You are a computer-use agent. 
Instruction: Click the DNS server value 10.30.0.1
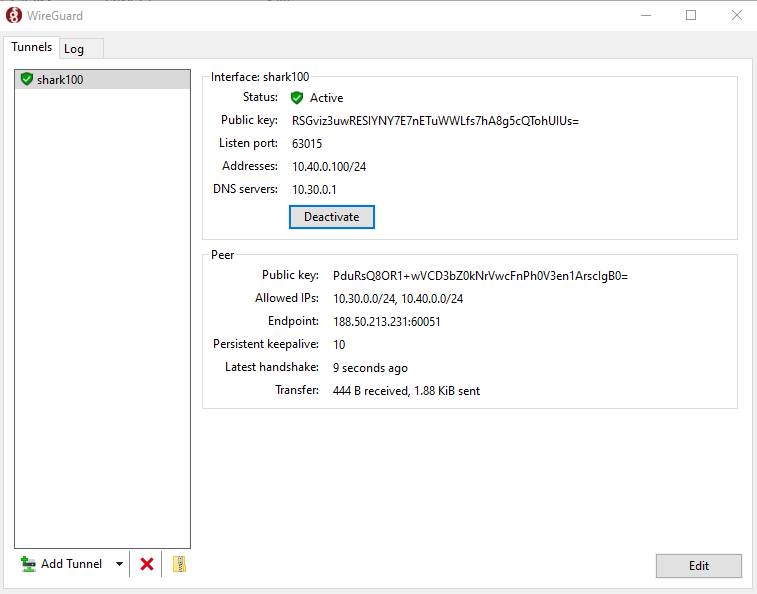[314, 190]
